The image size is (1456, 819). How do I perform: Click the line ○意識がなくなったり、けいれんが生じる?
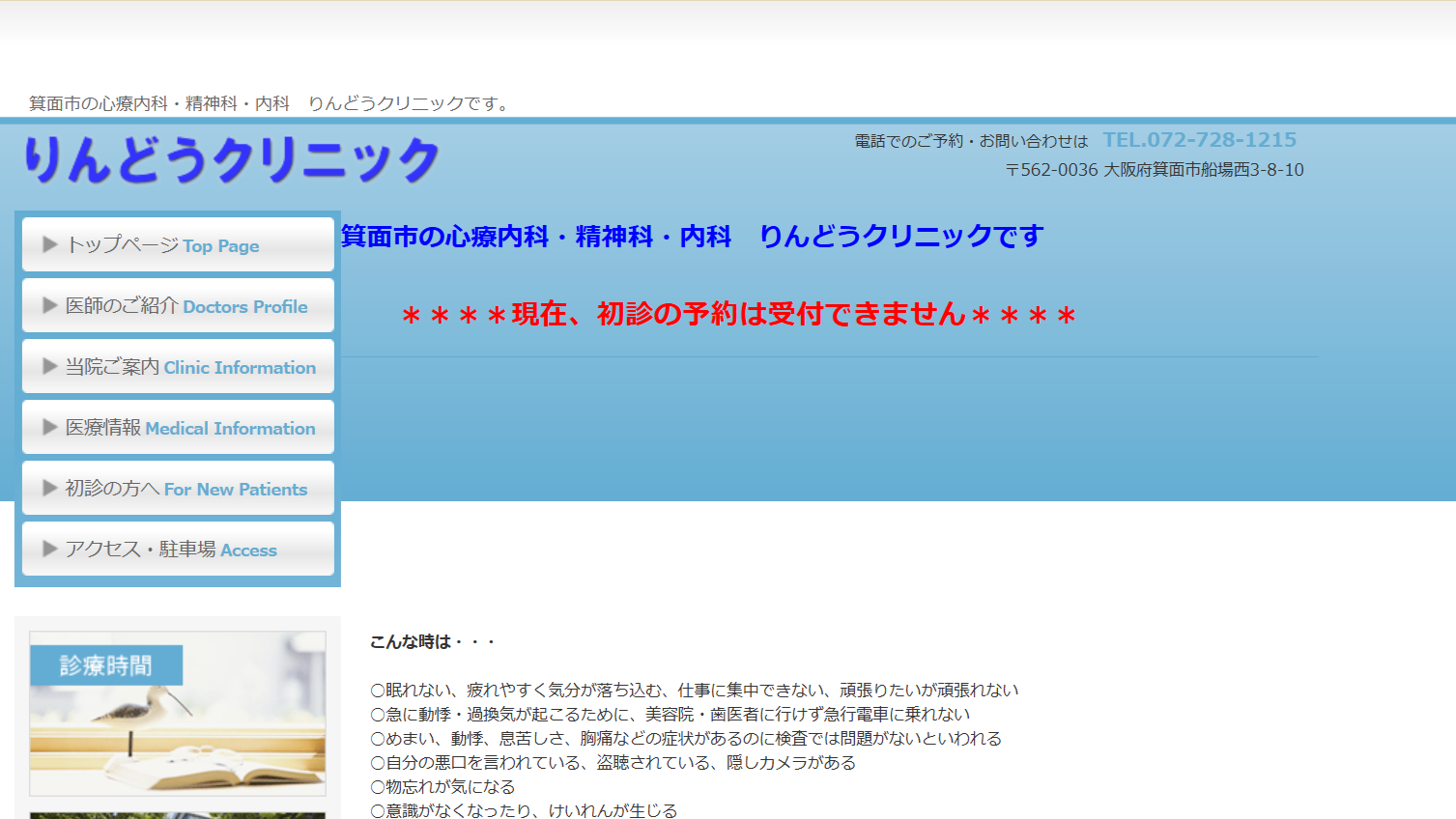click(524, 810)
